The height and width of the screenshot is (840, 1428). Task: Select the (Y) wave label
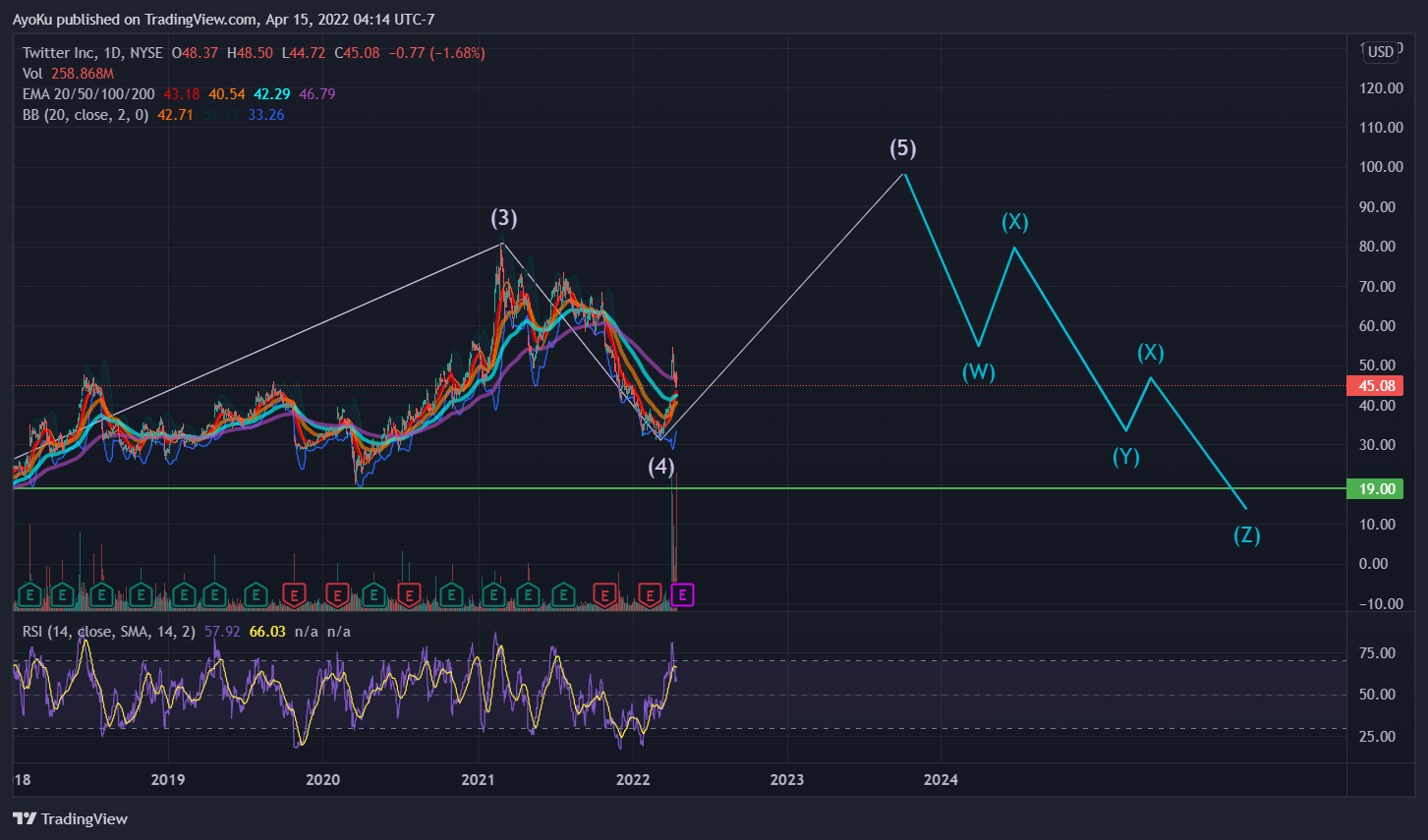[1126, 457]
